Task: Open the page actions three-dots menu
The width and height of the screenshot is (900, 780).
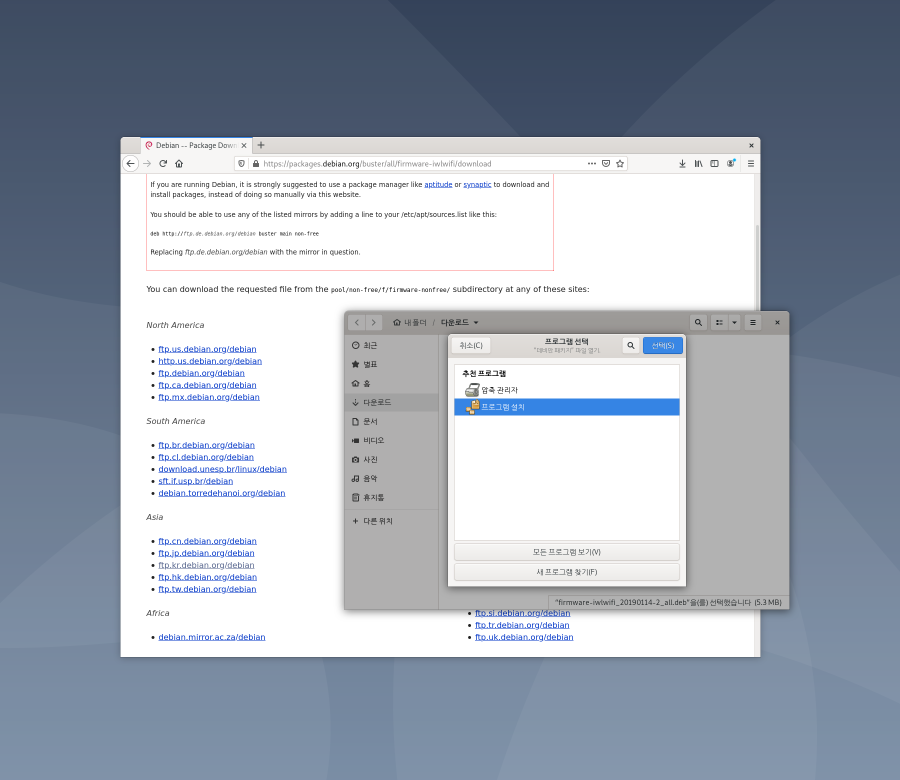Action: (x=592, y=164)
